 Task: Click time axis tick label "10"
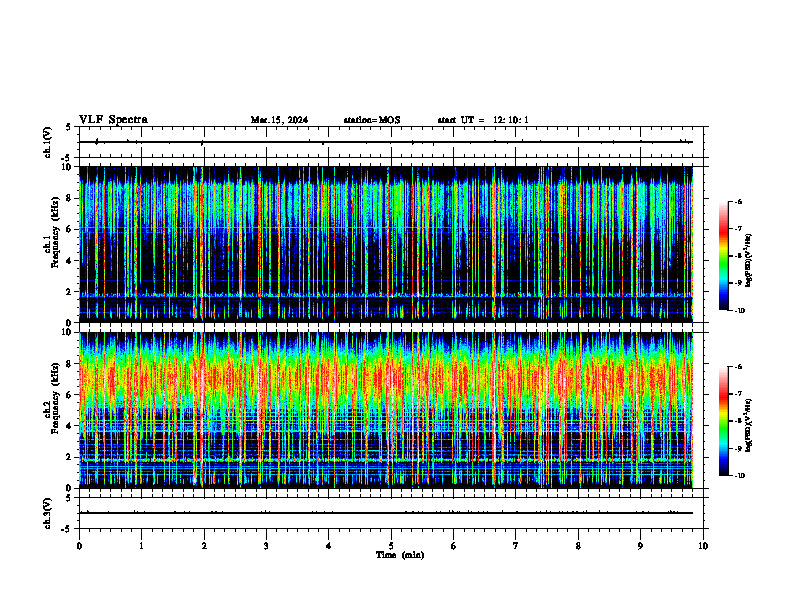(703, 546)
